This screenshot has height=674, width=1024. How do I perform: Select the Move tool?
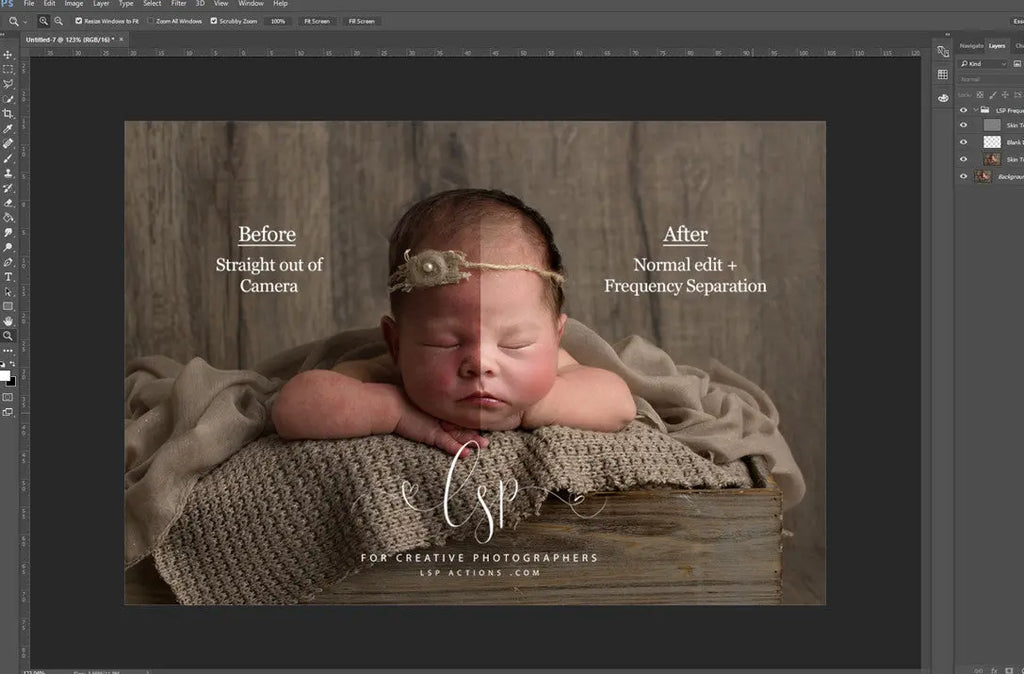(x=8, y=55)
